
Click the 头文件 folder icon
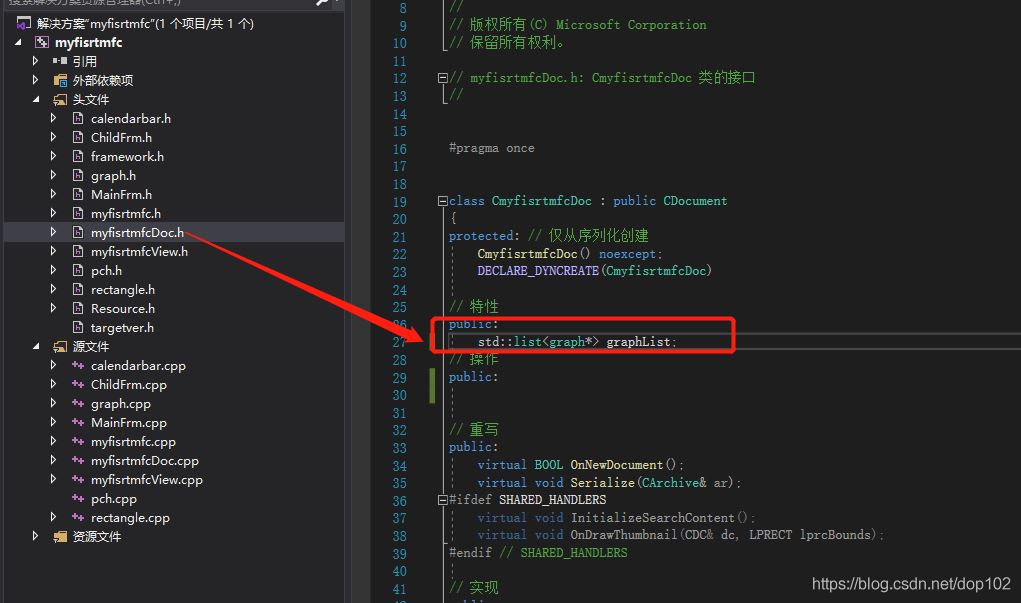60,100
